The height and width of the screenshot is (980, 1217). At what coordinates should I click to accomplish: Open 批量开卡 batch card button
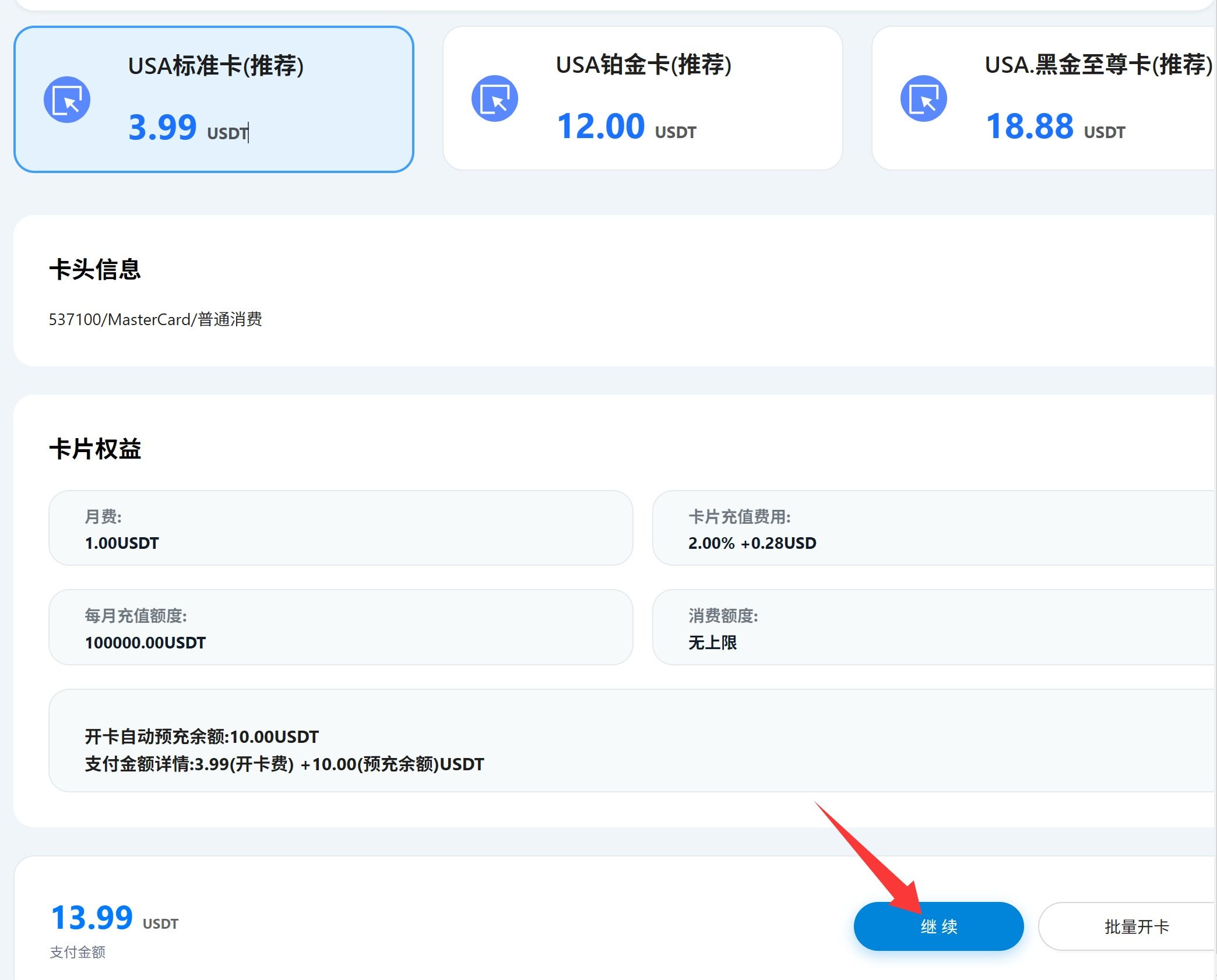(1136, 926)
